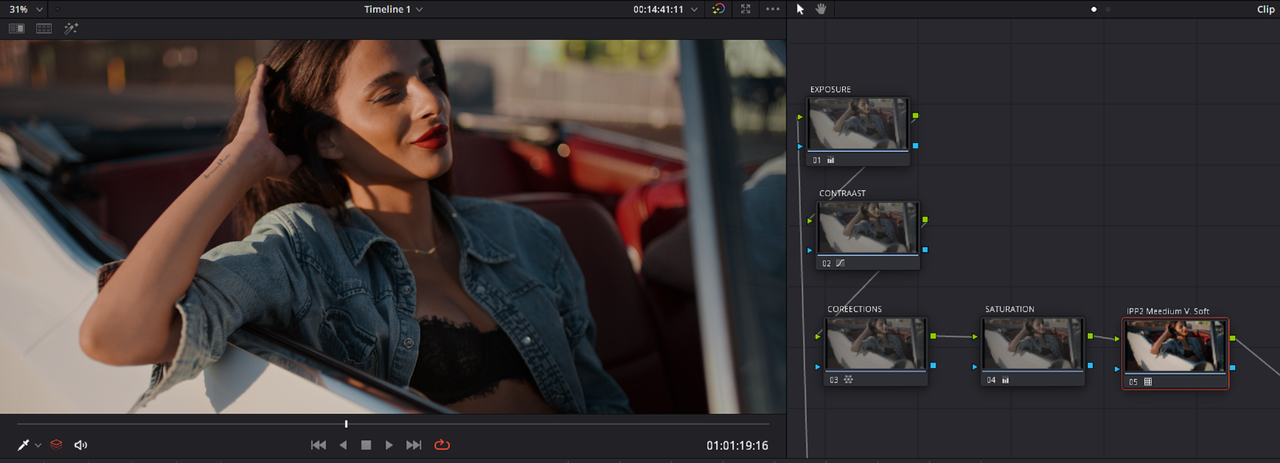Click the blue key input of COREECTIONS node
The height and width of the screenshot is (463, 1280).
pyautogui.click(x=819, y=367)
